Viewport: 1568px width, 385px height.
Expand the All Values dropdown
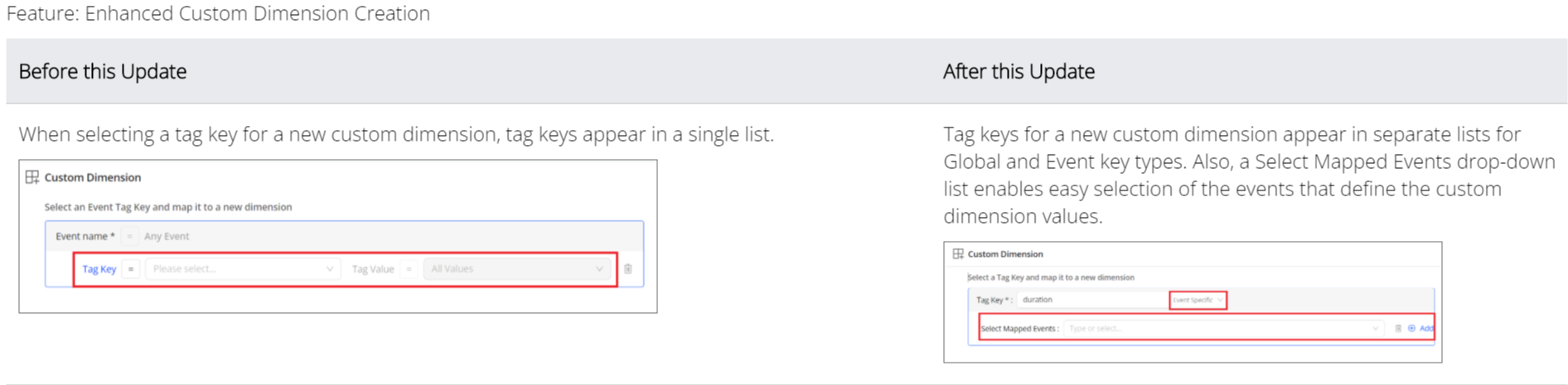pyautogui.click(x=517, y=269)
